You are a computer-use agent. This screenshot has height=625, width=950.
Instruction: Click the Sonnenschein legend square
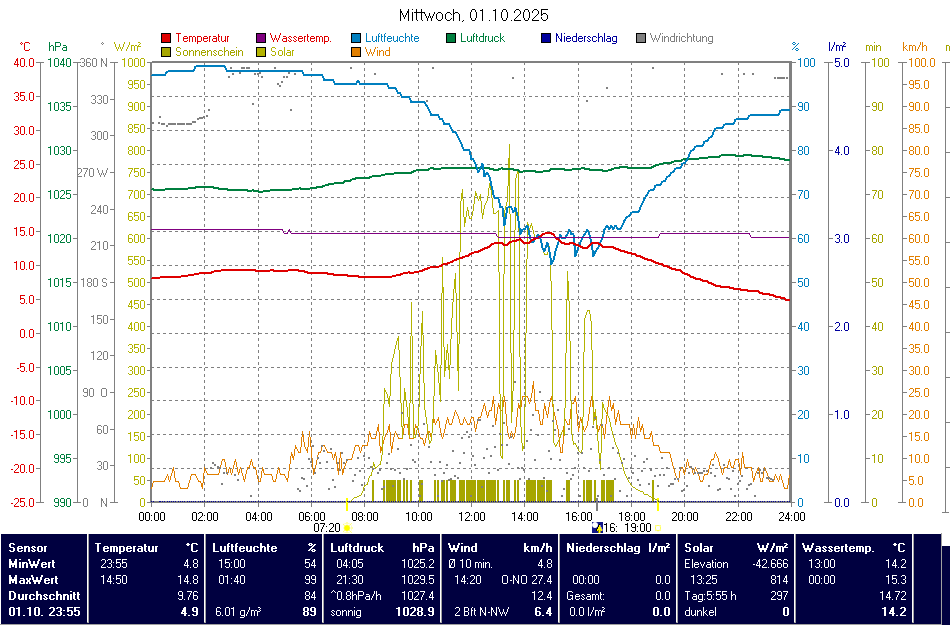(x=166, y=51)
